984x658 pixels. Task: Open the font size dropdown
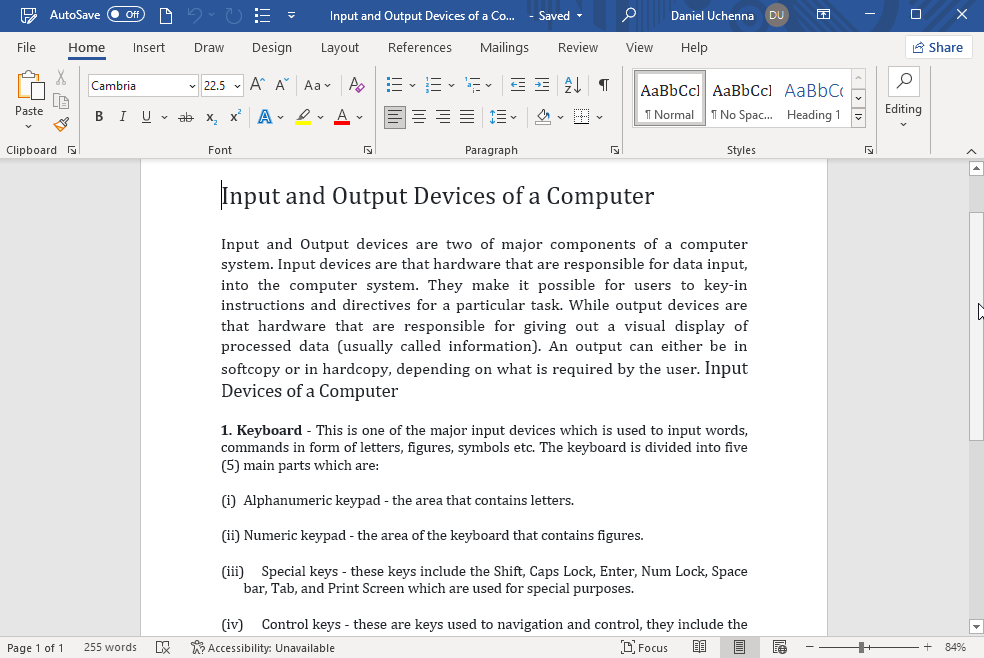236,85
